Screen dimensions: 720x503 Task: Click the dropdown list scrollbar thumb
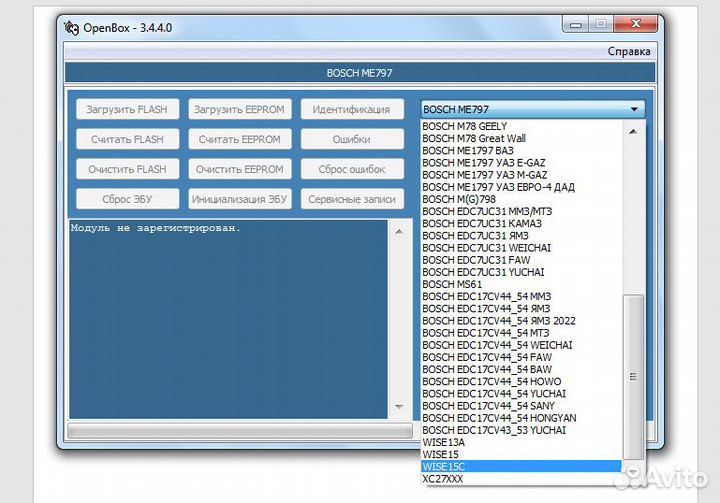coord(633,377)
